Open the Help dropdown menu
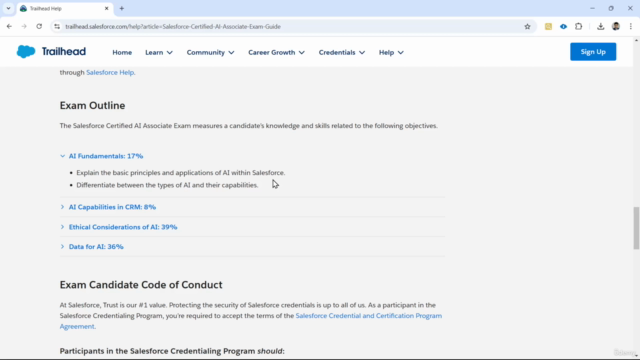 click(x=391, y=52)
